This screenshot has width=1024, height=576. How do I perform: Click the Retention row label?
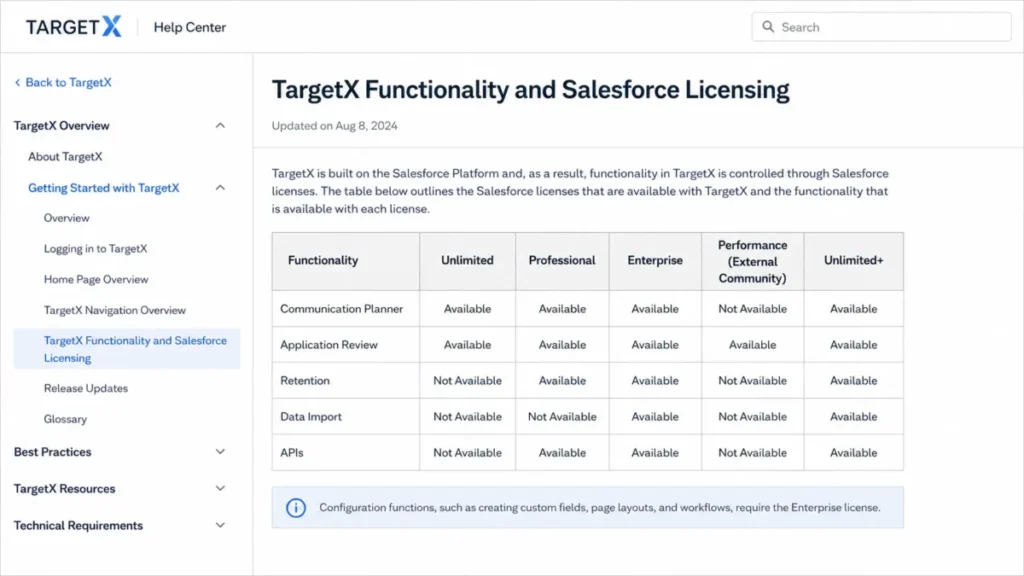tap(305, 381)
